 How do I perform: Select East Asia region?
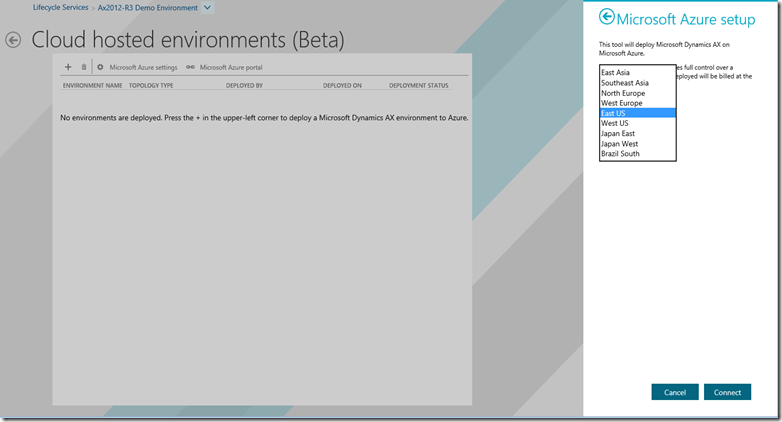tap(637, 72)
